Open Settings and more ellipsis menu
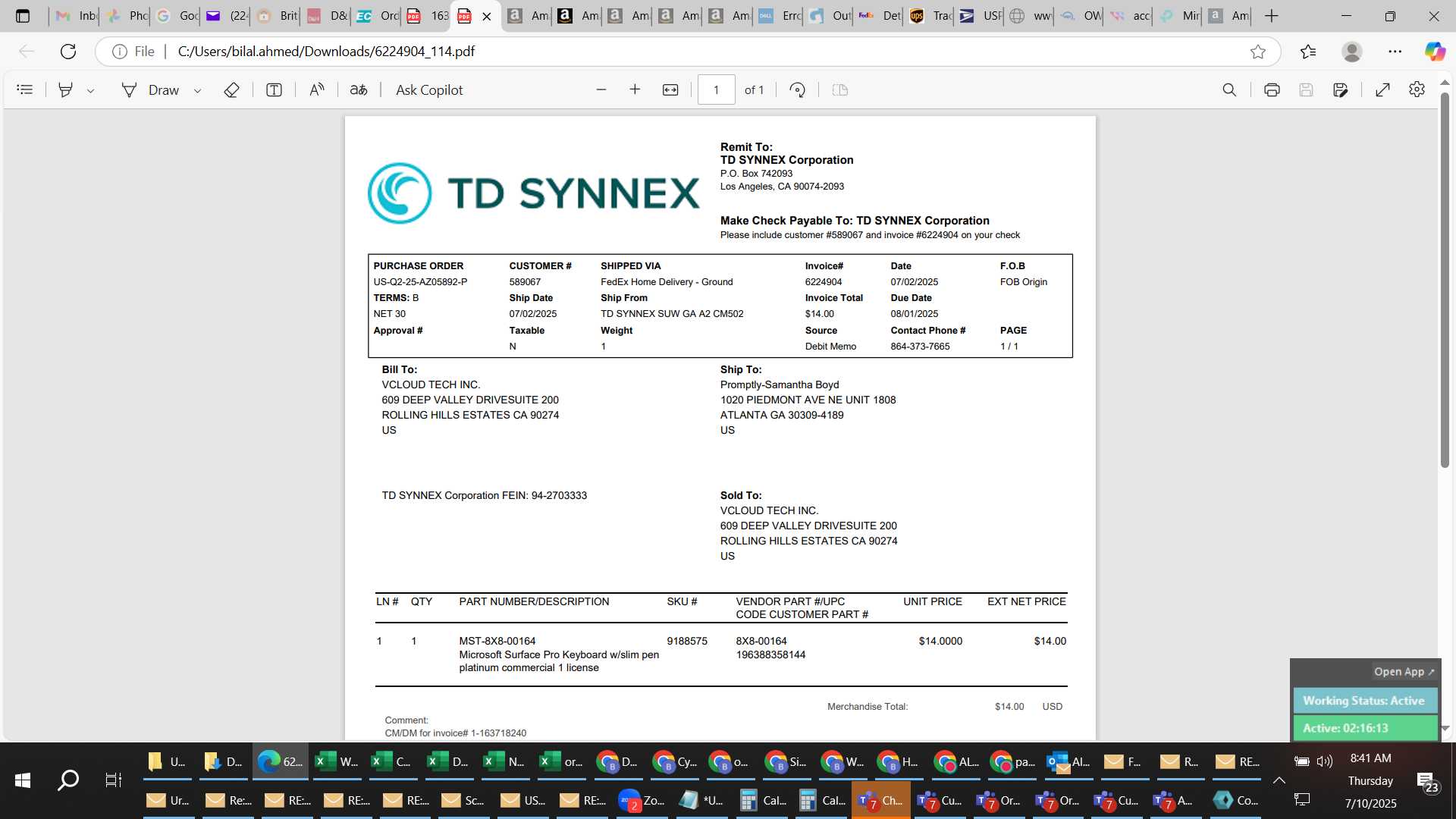 point(1395,51)
